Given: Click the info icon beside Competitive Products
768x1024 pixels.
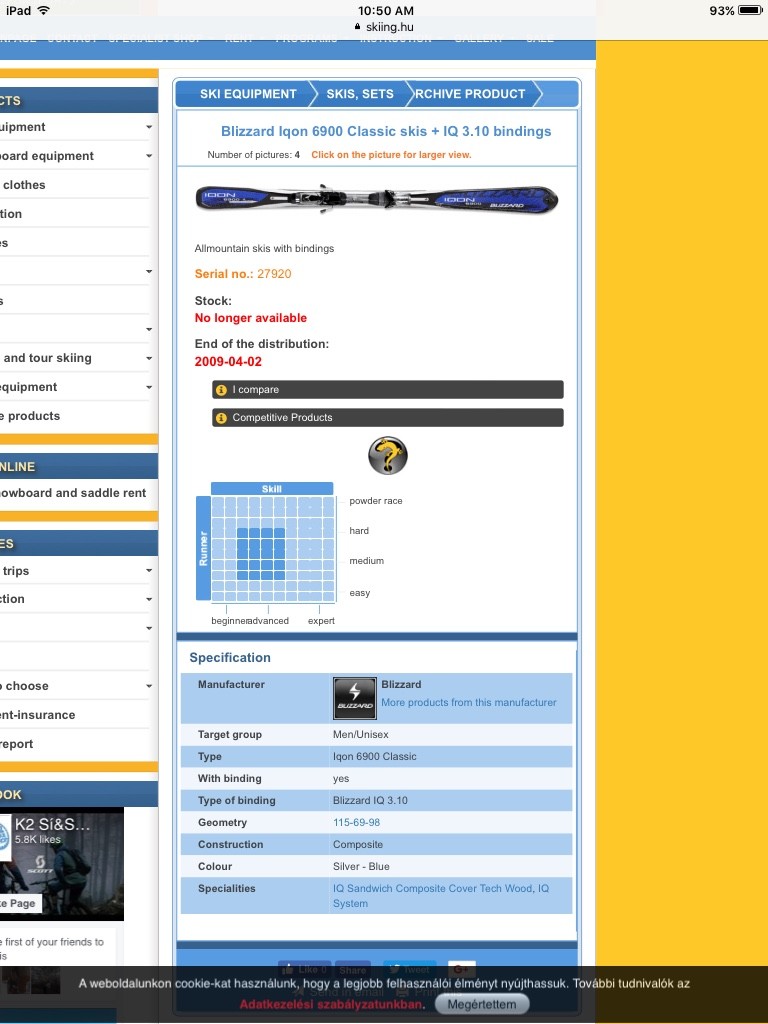Looking at the screenshot, I should point(221,418).
